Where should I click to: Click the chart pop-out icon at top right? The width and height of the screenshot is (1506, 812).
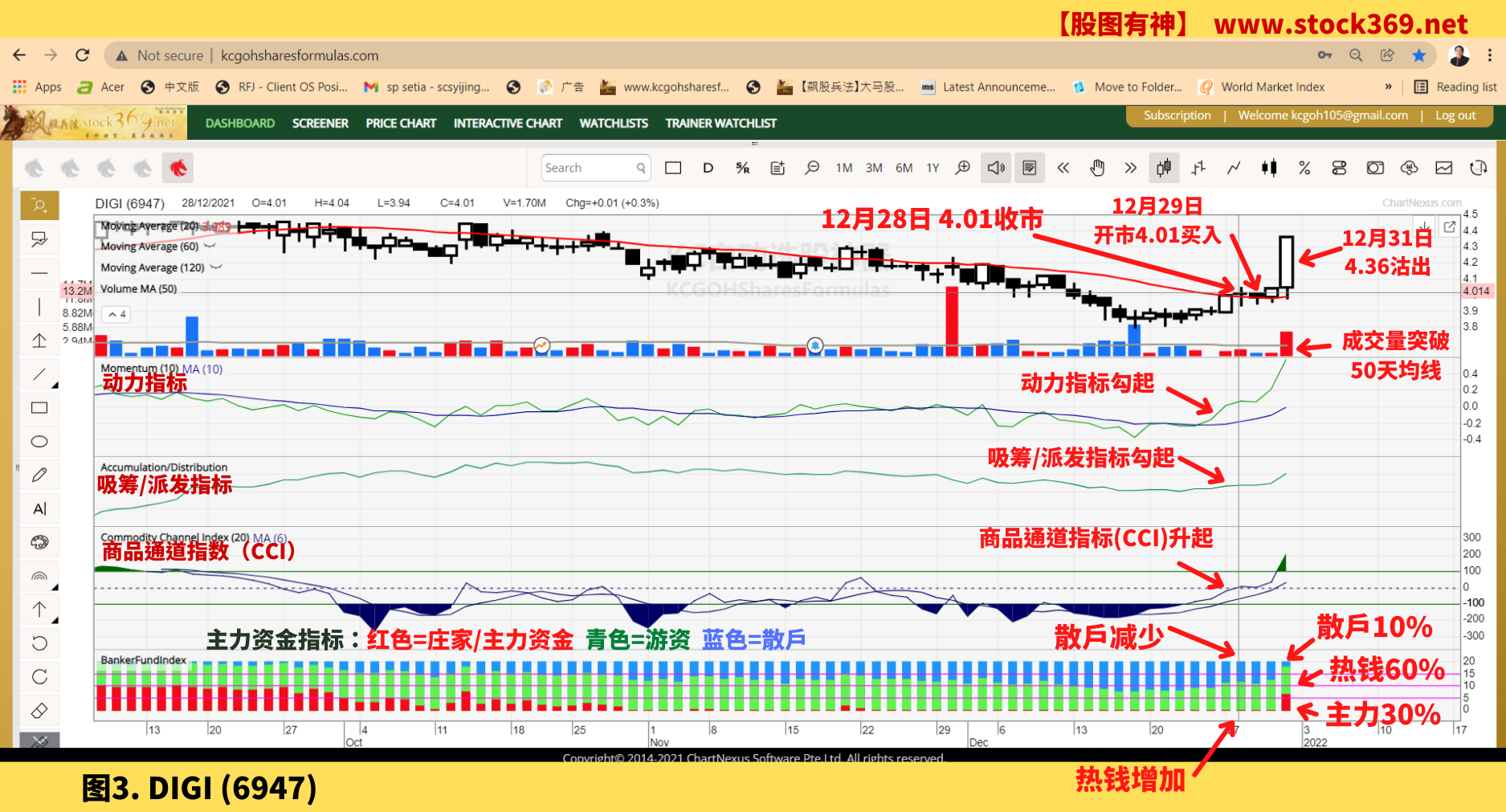(x=1449, y=226)
